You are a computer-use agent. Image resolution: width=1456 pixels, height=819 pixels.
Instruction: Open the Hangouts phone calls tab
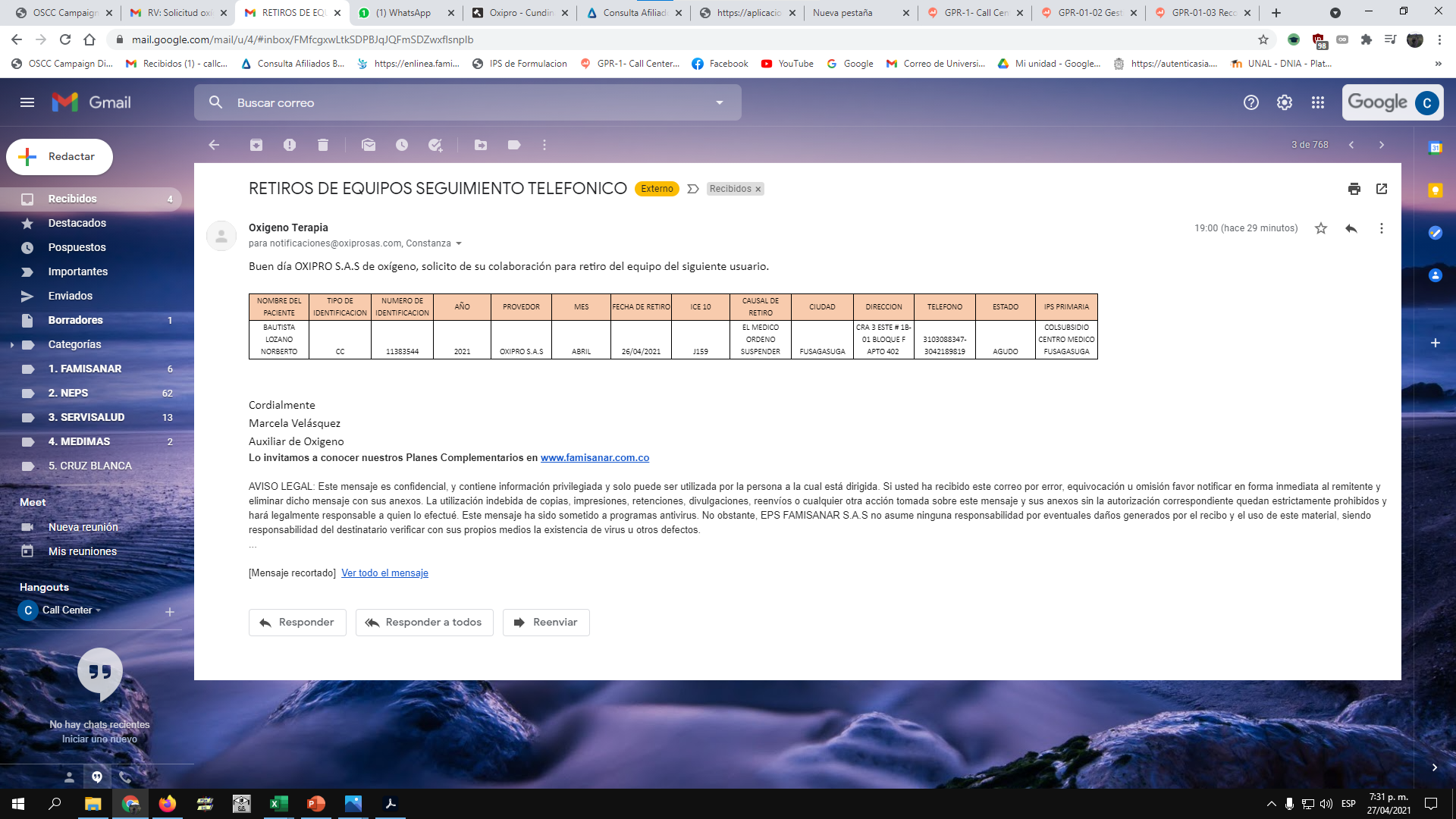(125, 777)
